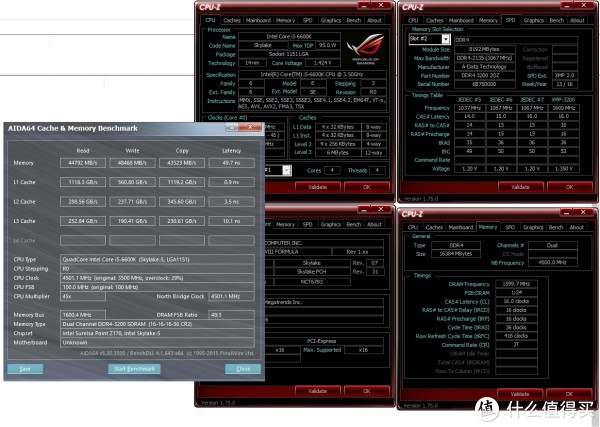
Task: Validate in the CPU-Z CPU window
Action: (318, 187)
